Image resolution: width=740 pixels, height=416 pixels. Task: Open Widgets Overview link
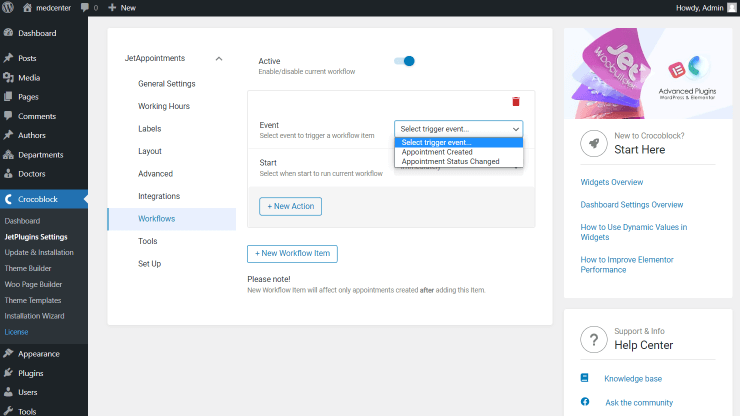(612, 182)
